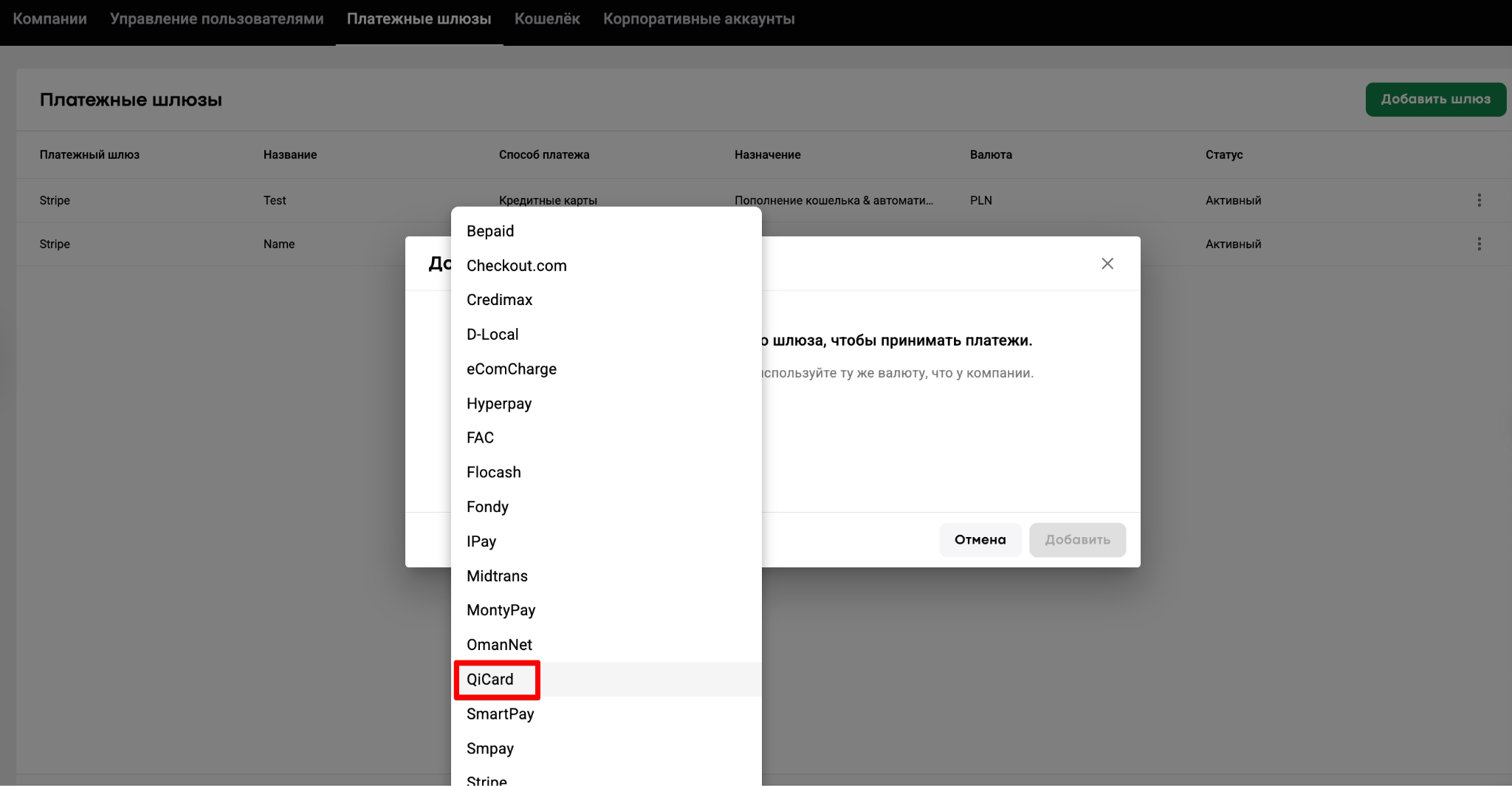This screenshot has height=786, width=1512.
Task: Select Smpay gateway option
Action: (x=606, y=748)
